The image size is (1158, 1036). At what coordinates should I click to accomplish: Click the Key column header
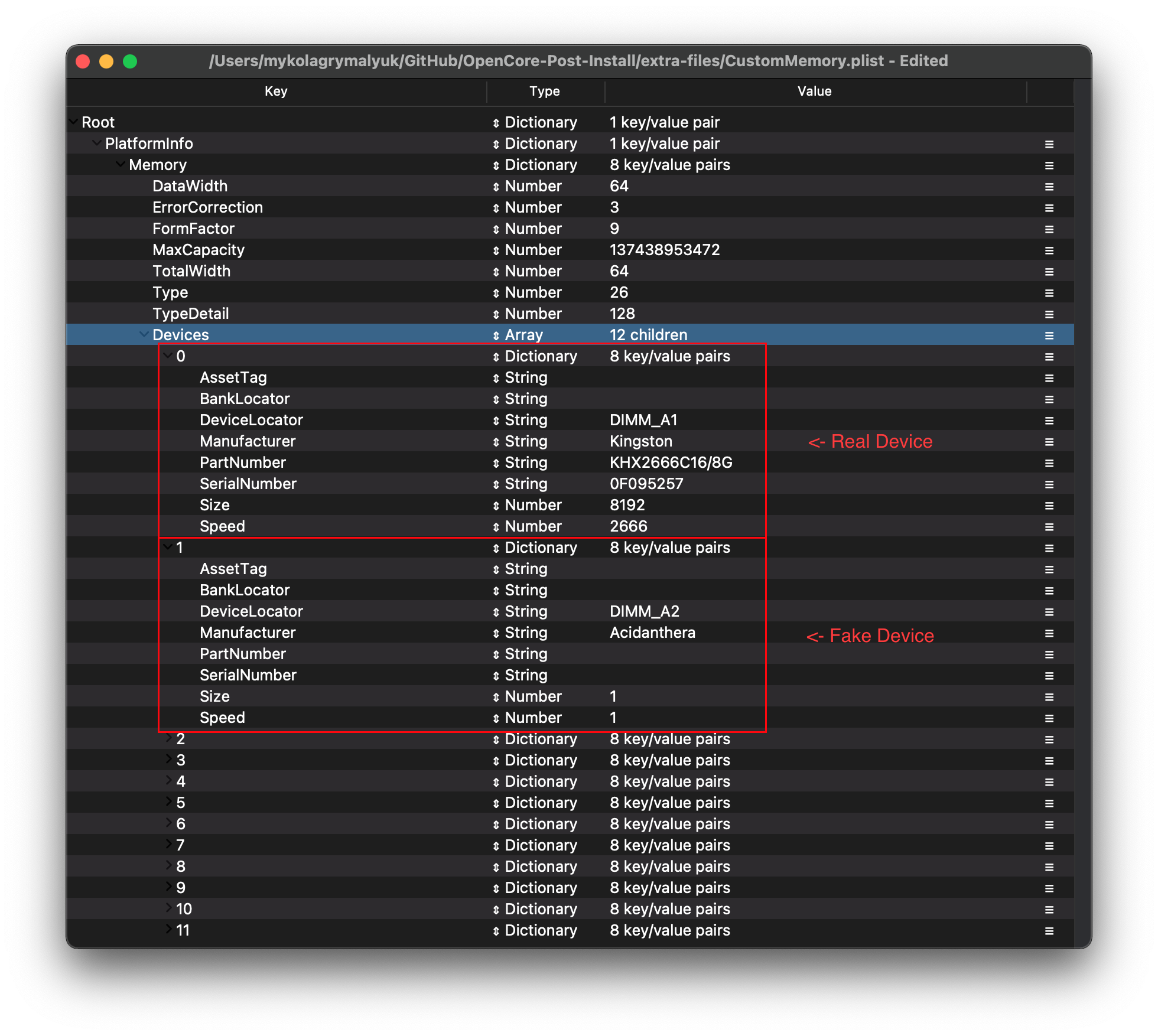tap(276, 92)
